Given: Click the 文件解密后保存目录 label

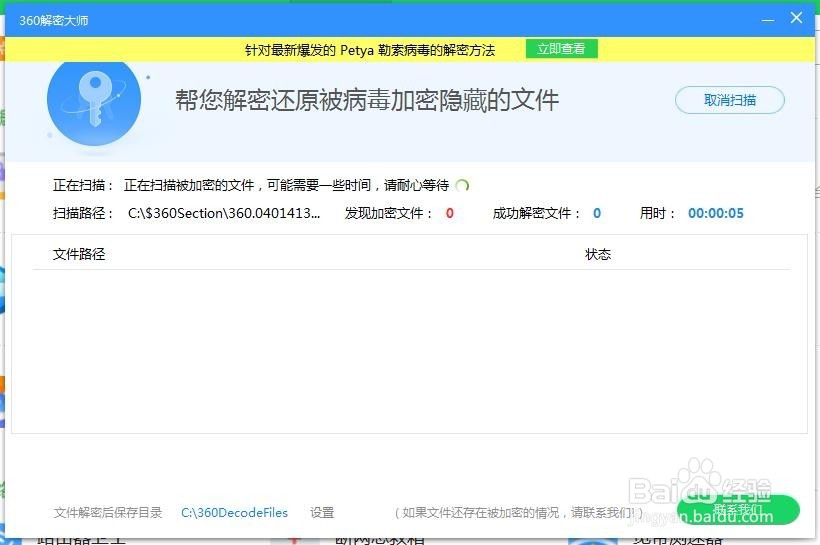Looking at the screenshot, I should tap(108, 513).
